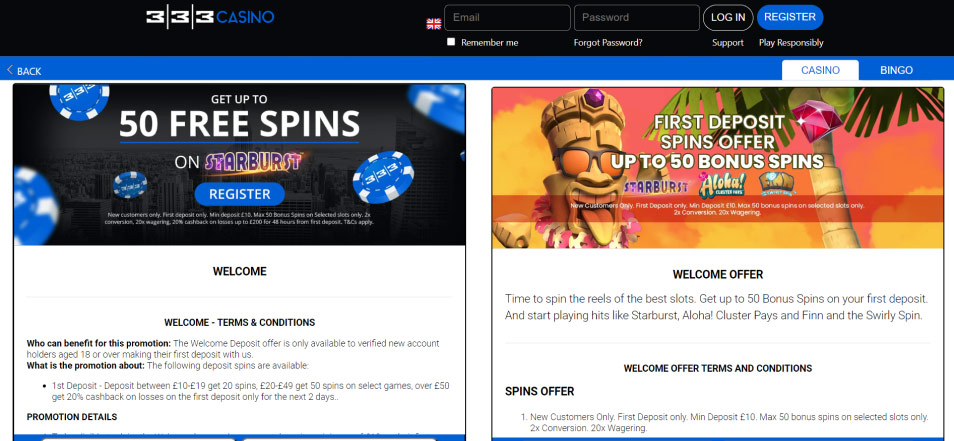The height and width of the screenshot is (441, 954).
Task: Click the First Deposit Spins Offer tiki banner
Action: click(717, 168)
